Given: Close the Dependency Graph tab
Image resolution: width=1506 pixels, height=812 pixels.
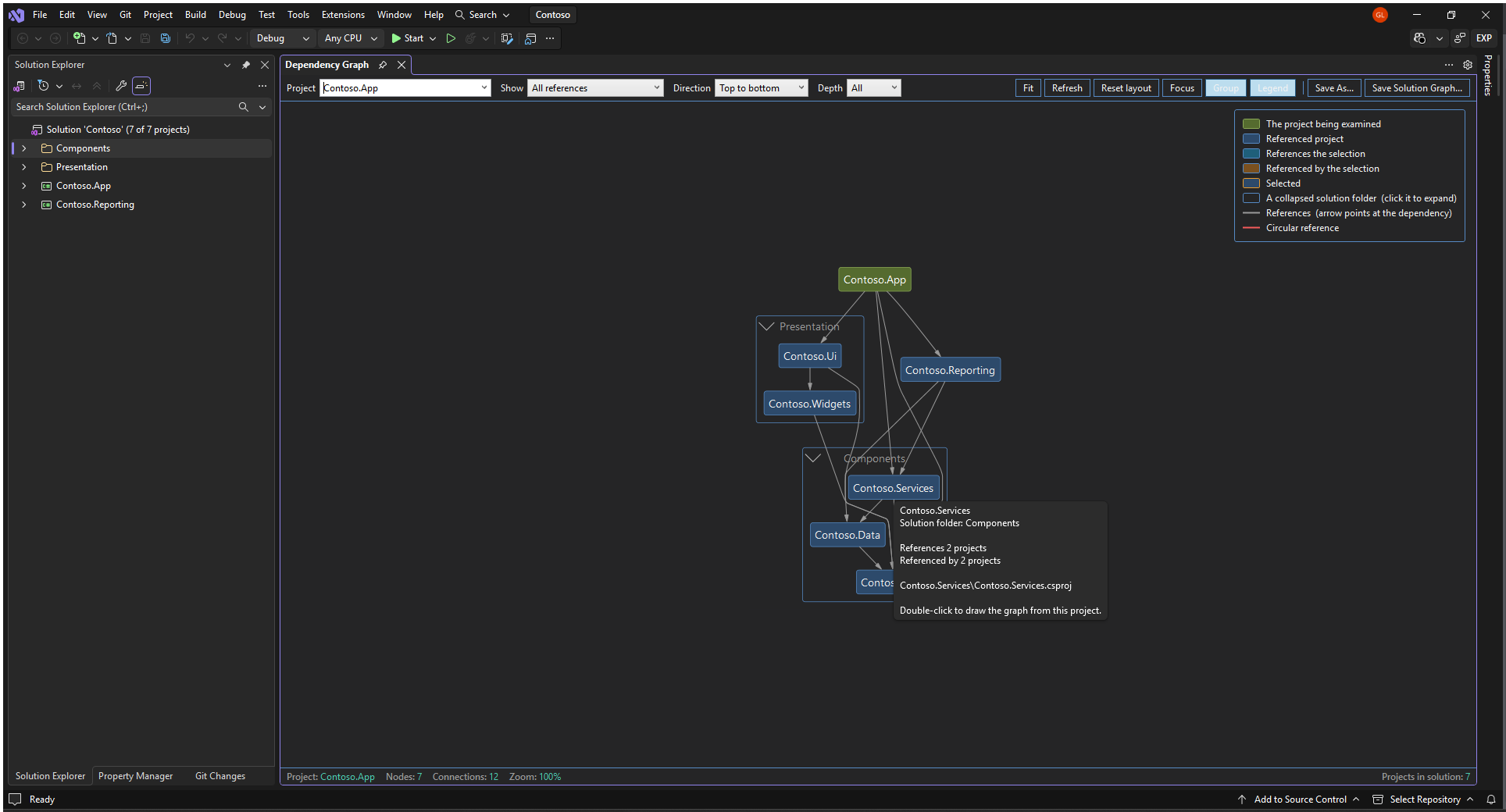Looking at the screenshot, I should (401, 65).
